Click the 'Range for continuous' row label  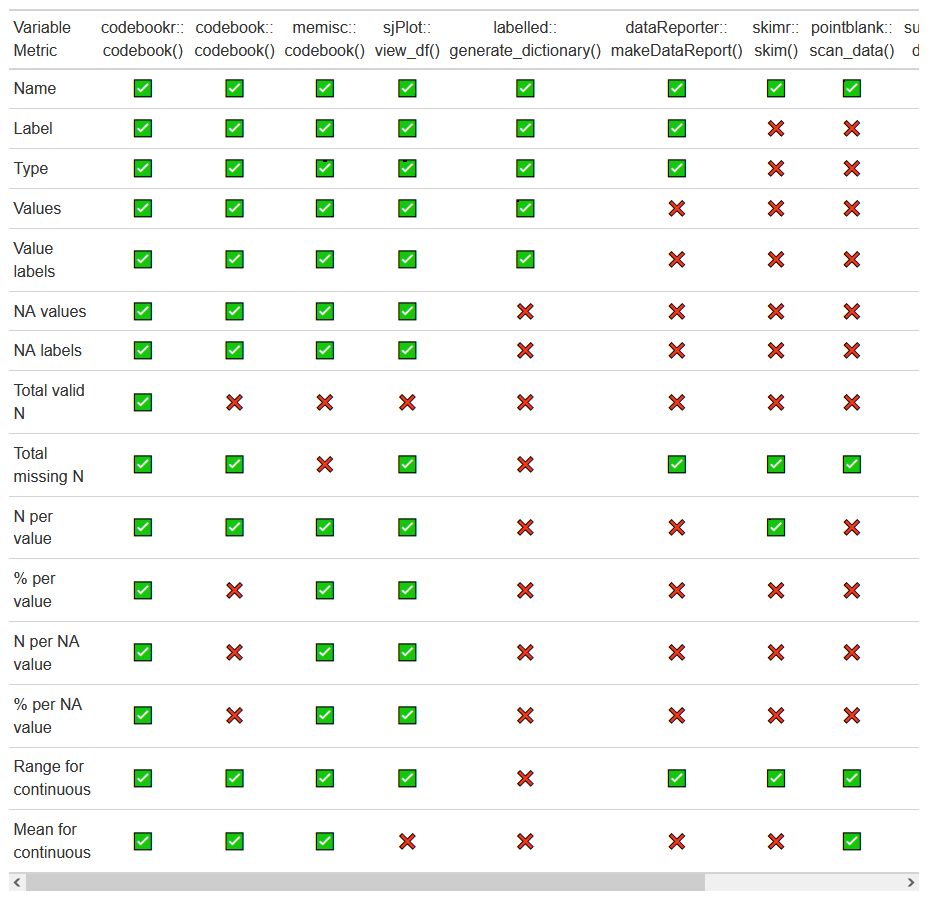pos(52,778)
